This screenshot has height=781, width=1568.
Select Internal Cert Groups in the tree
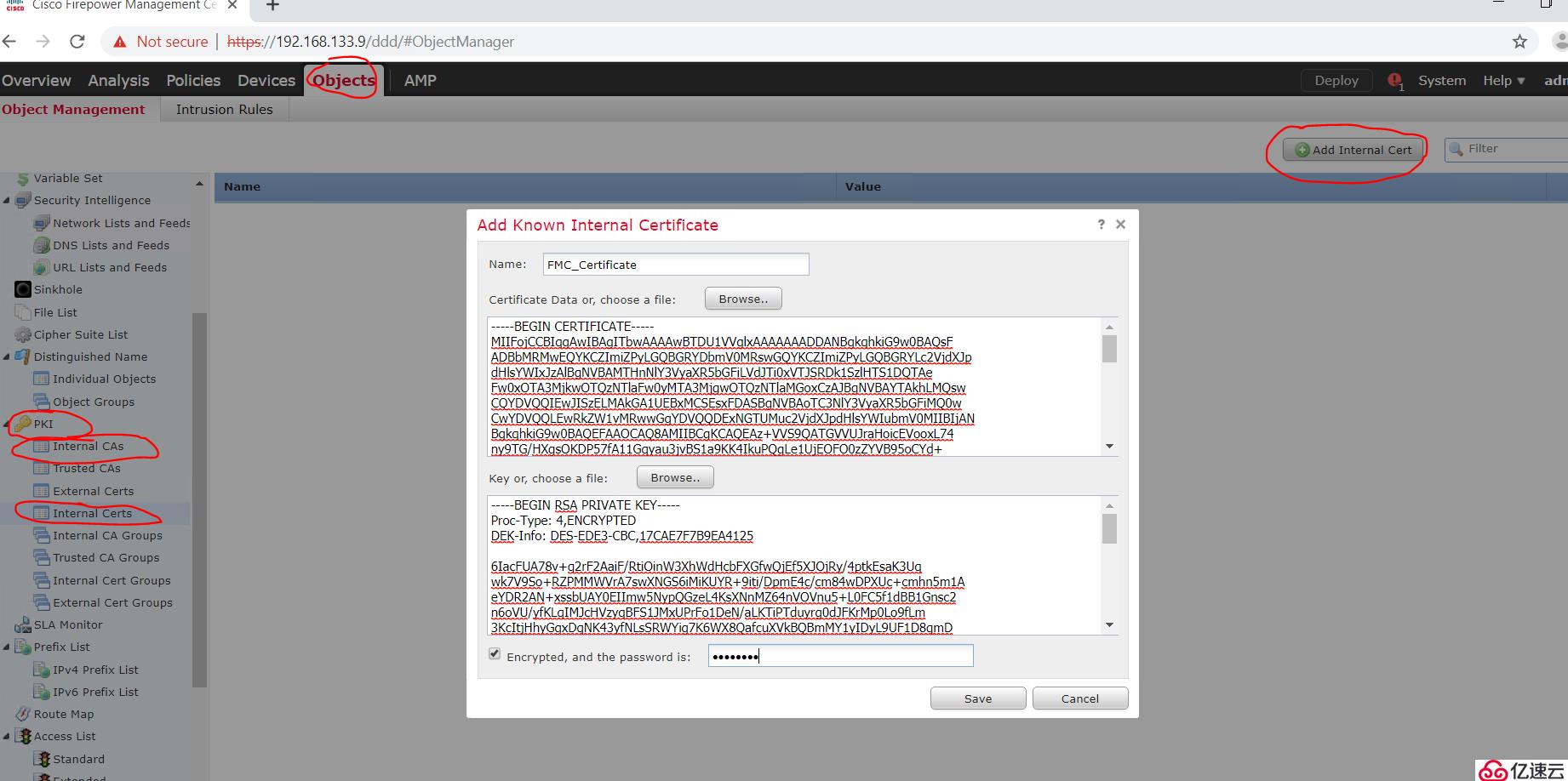coord(112,580)
